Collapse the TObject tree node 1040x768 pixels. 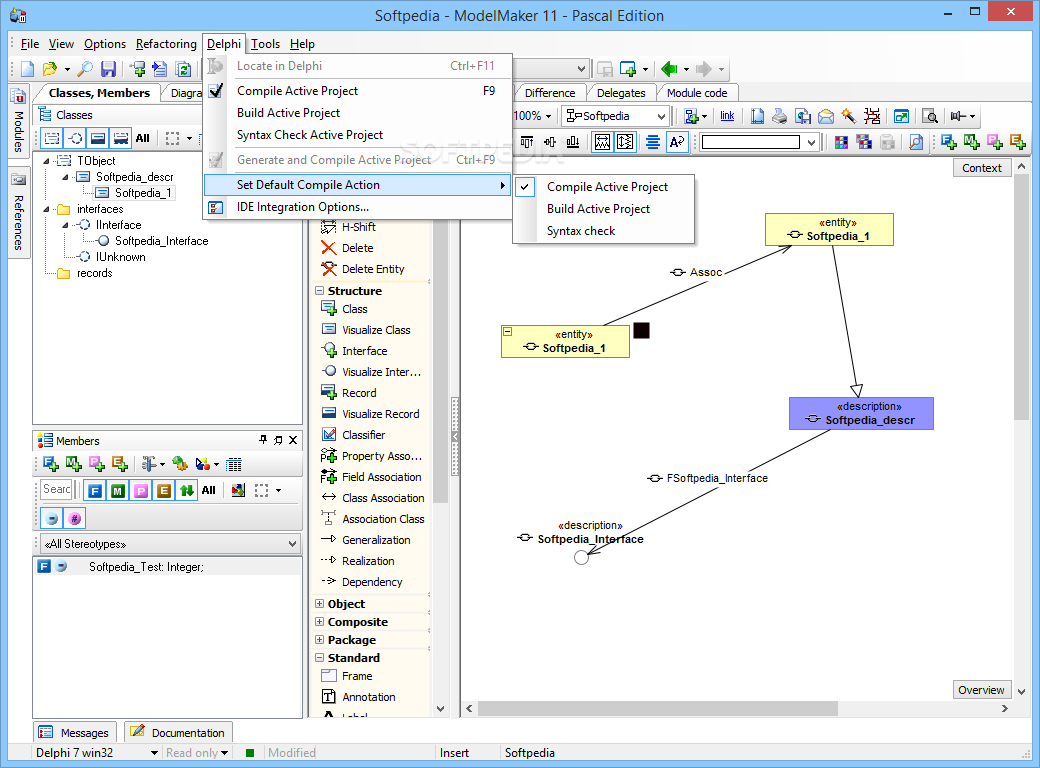tap(46, 160)
